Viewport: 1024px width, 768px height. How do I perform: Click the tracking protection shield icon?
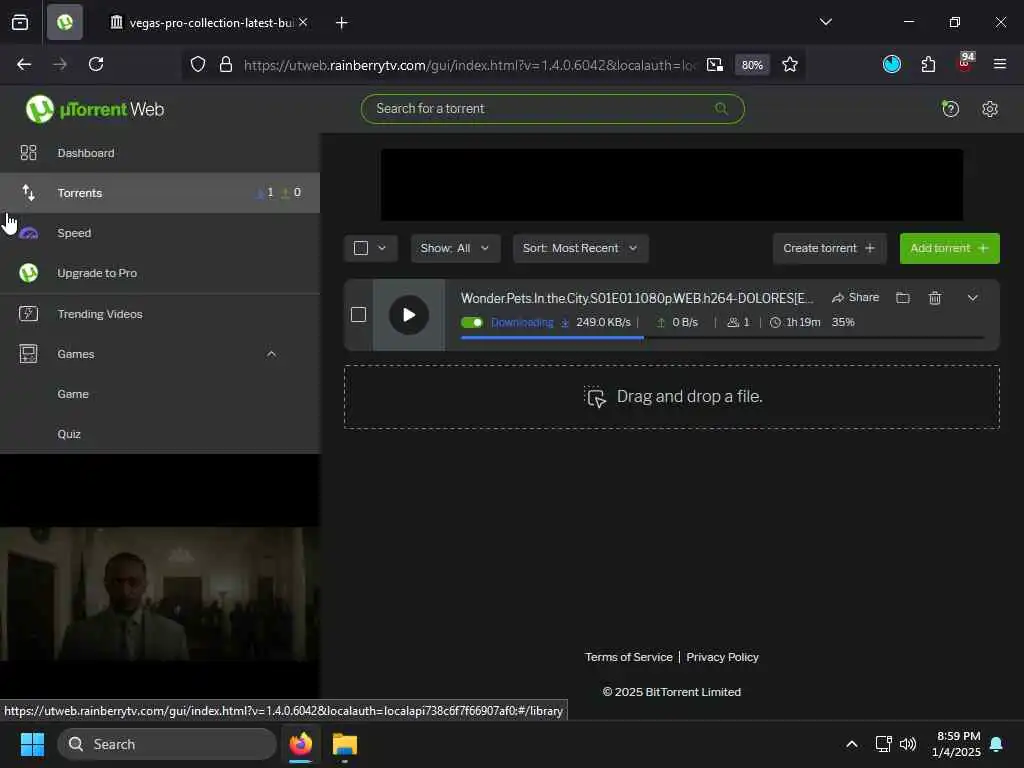198,65
